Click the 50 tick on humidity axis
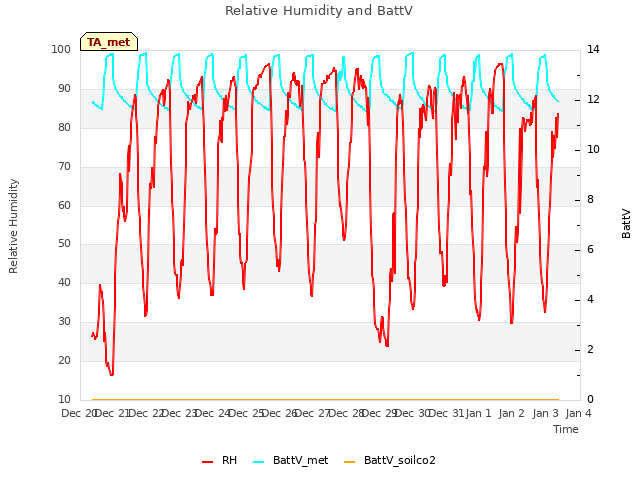Screen dimensions: 640x480 (64, 244)
